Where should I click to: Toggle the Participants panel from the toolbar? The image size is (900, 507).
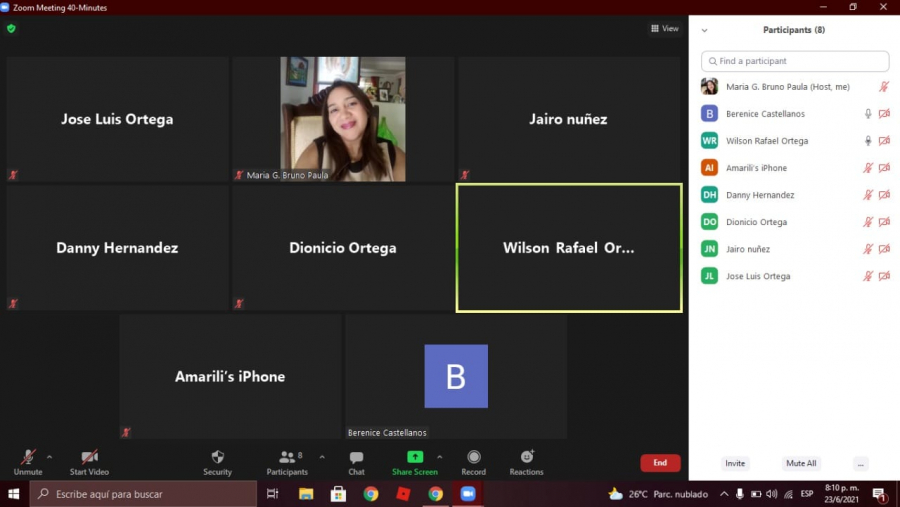point(287,461)
